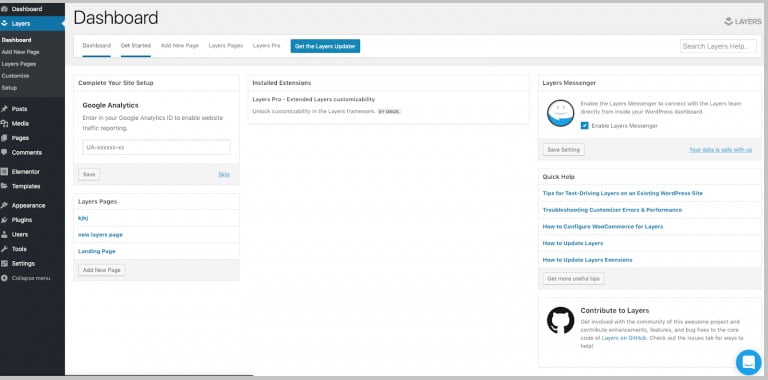Click the Contribute to Layers heading

coord(615,310)
